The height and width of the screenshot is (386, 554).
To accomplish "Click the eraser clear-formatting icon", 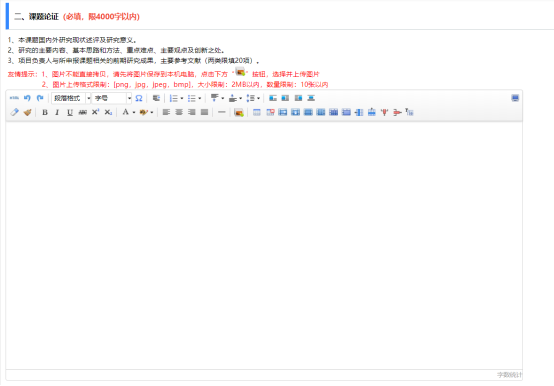I will pyautogui.click(x=14, y=112).
